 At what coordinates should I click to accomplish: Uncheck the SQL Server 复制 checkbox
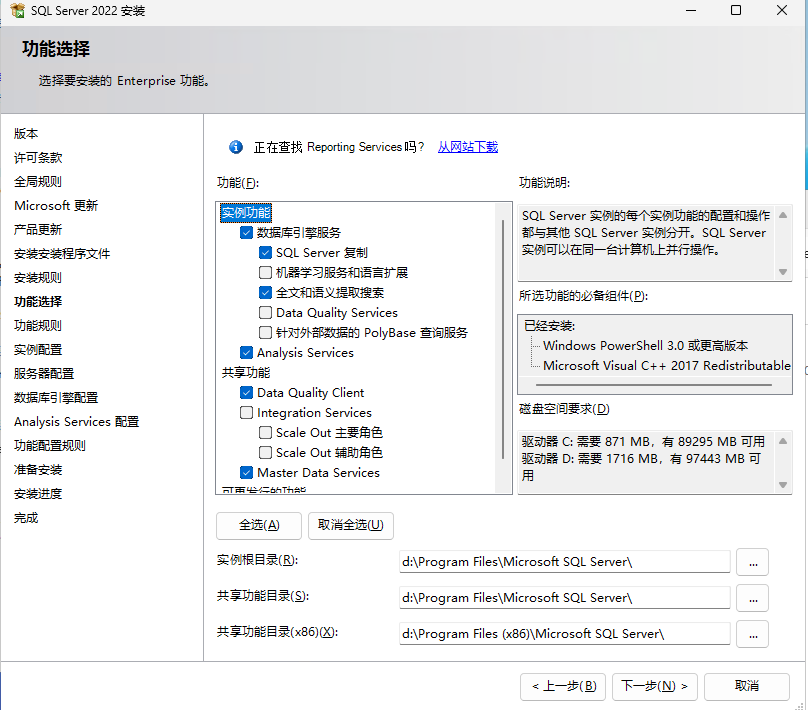(x=265, y=252)
